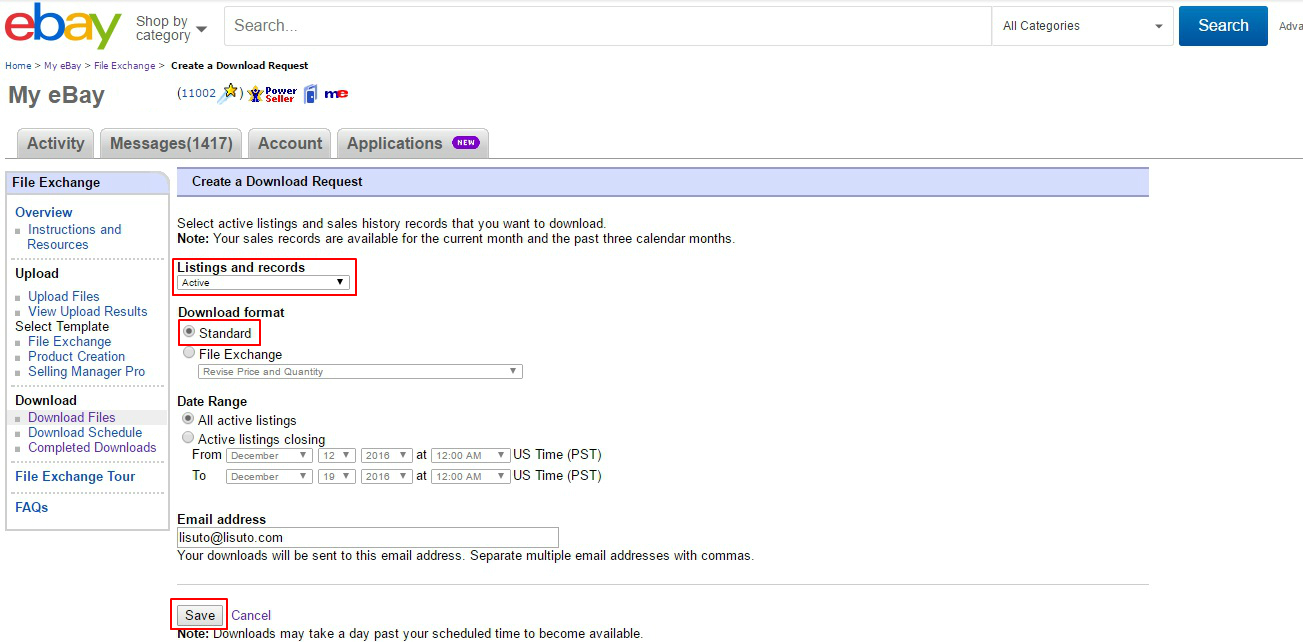Click the eBay logo

click(x=63, y=26)
